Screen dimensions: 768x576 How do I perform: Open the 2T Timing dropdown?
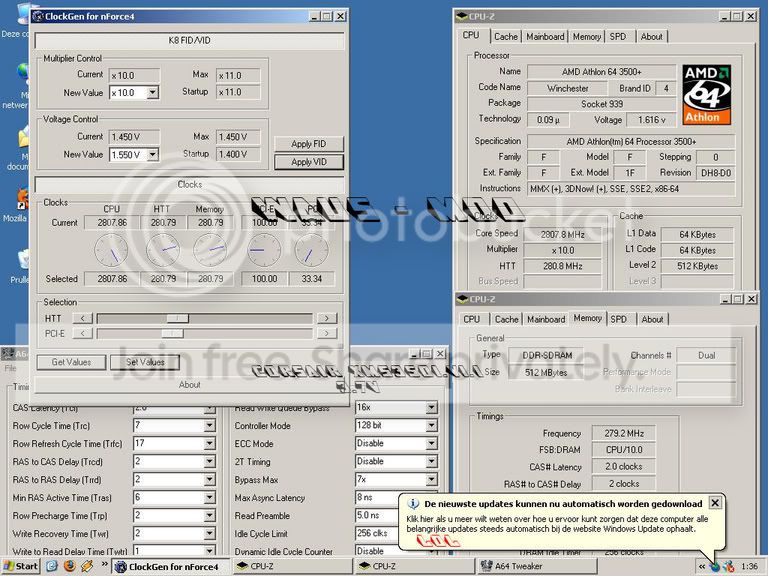431,461
